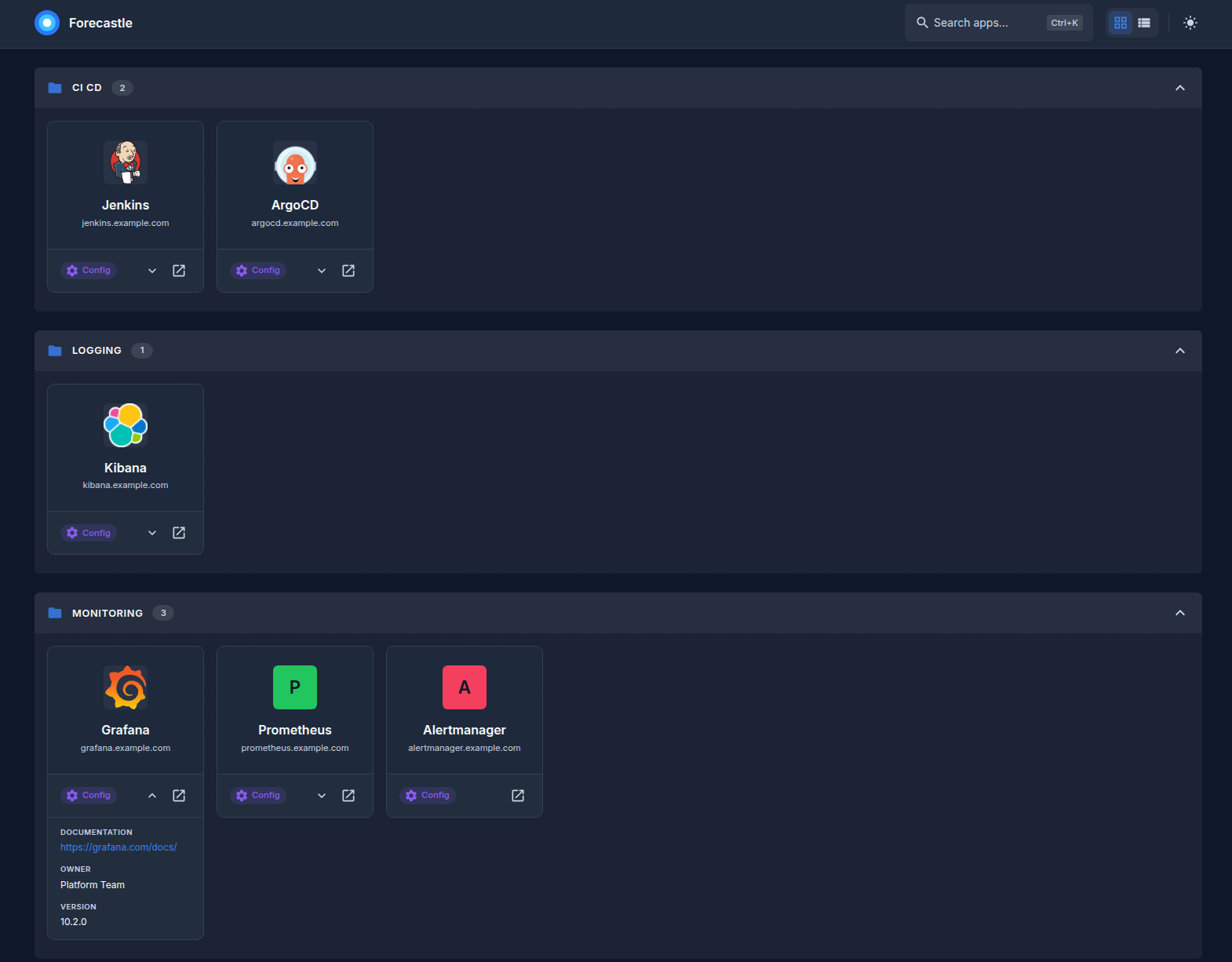Click the Jenkins Config badge
1232x962 pixels.
(89, 271)
